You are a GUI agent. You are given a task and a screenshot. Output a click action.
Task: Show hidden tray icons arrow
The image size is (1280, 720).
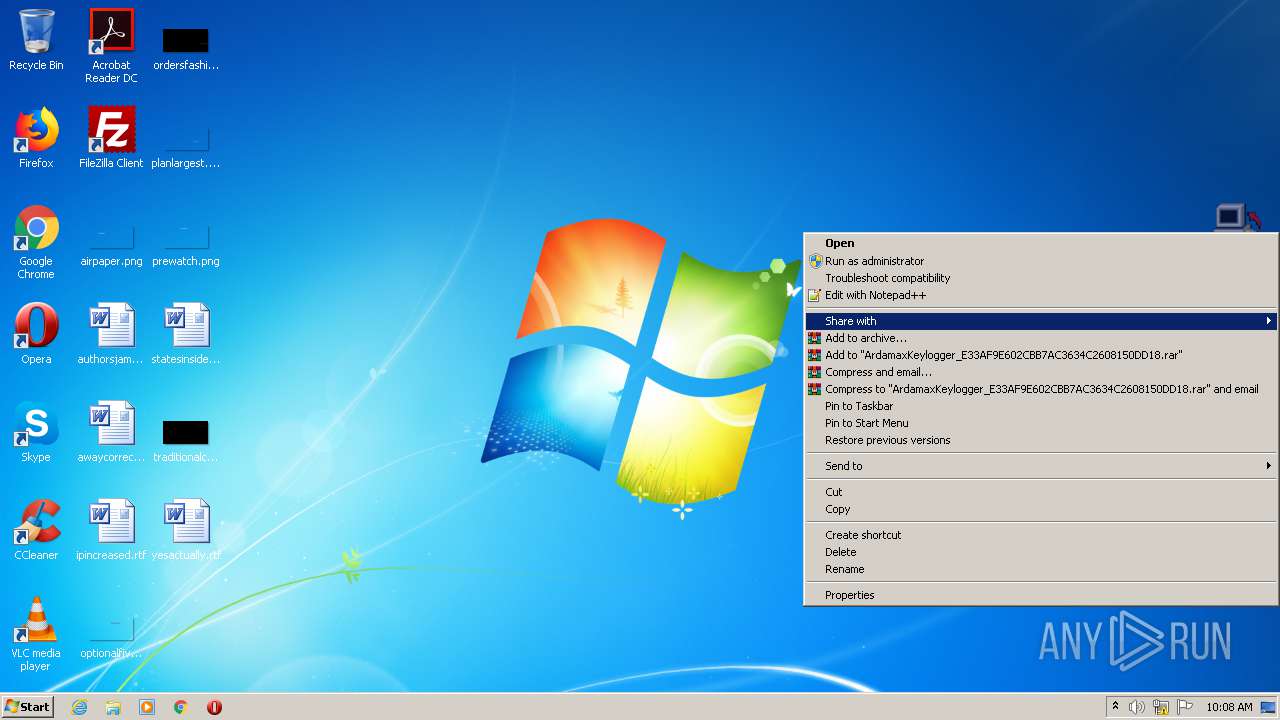(x=1114, y=707)
